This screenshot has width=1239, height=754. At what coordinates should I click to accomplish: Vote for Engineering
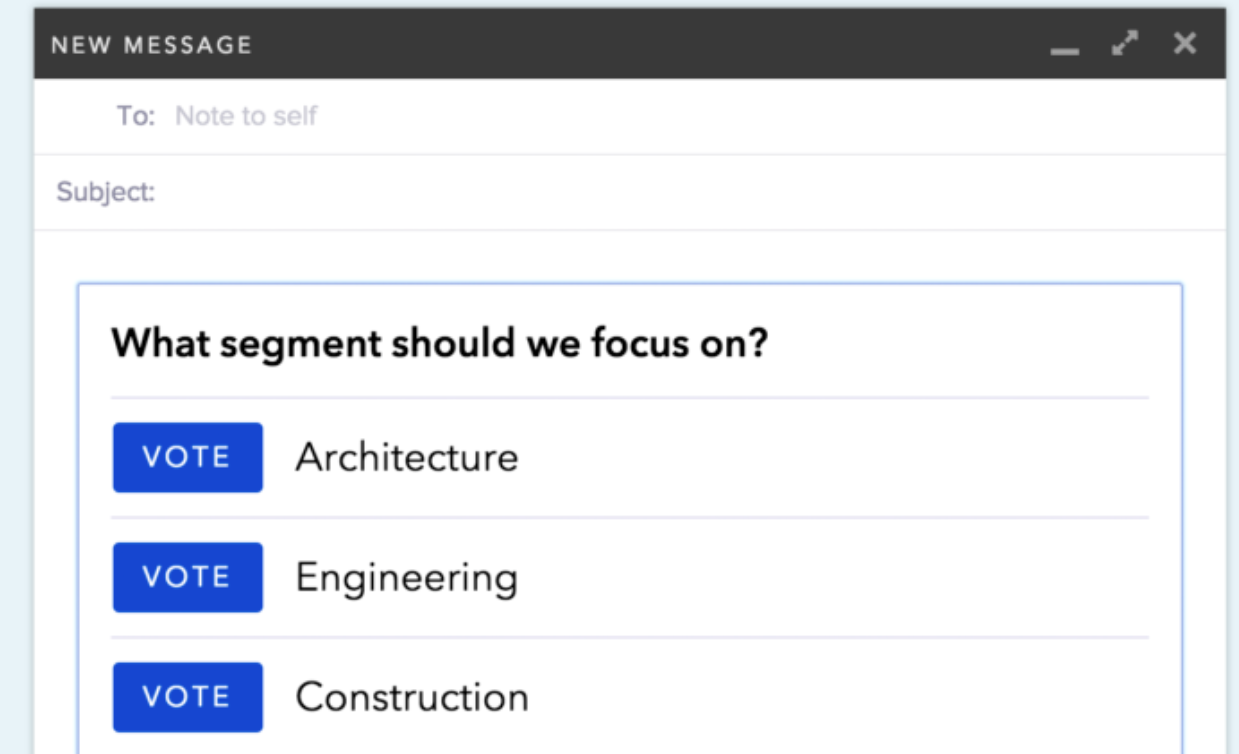[187, 577]
